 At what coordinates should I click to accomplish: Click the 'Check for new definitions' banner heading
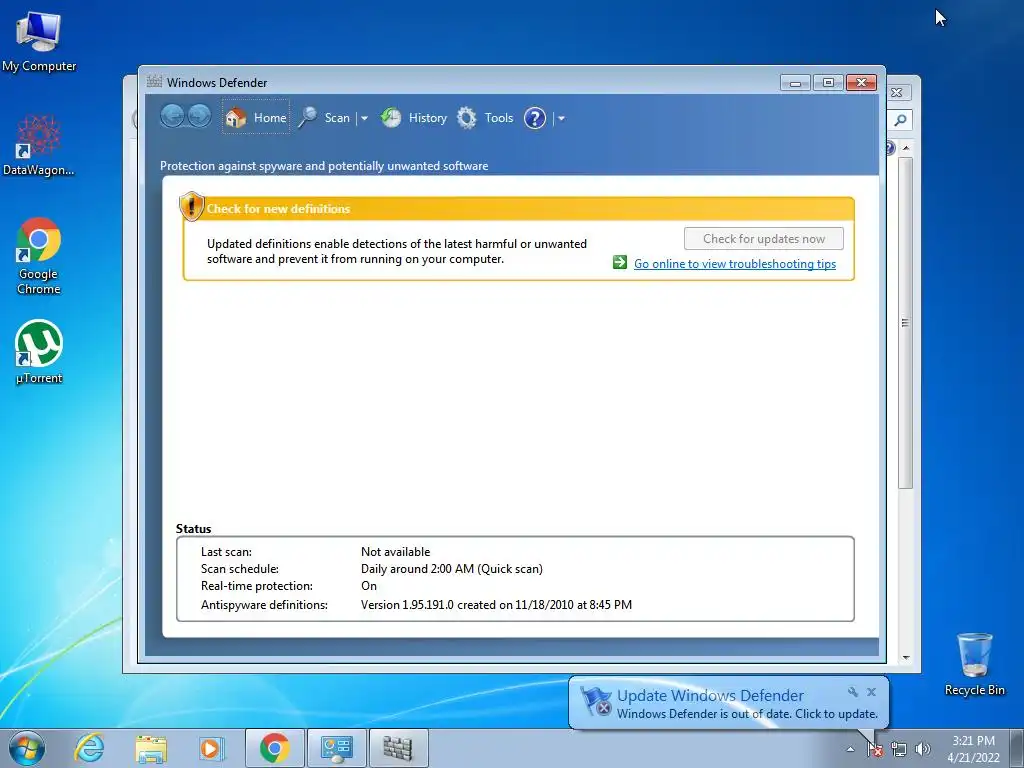click(x=278, y=209)
